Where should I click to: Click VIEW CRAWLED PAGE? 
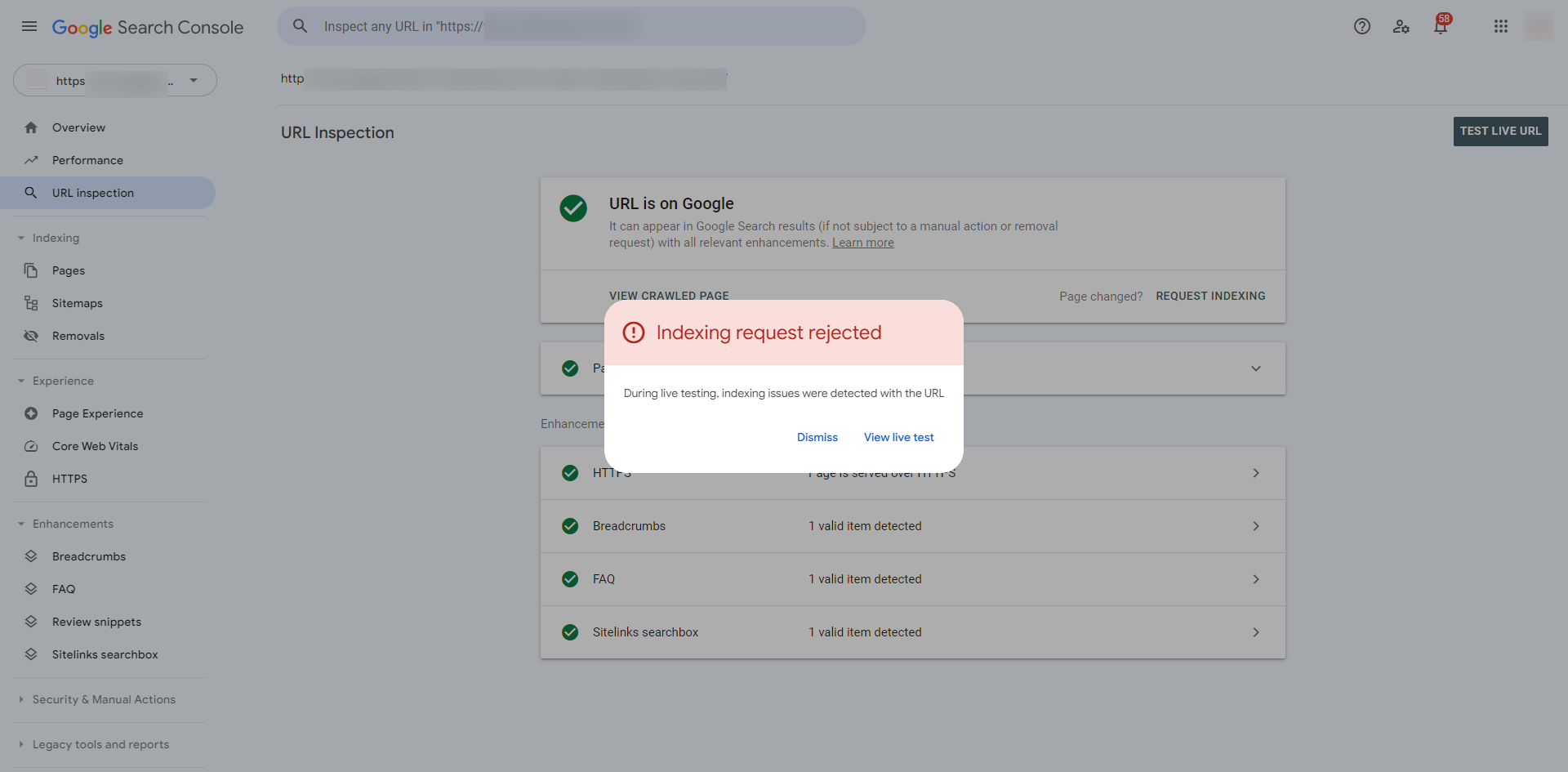pos(669,295)
